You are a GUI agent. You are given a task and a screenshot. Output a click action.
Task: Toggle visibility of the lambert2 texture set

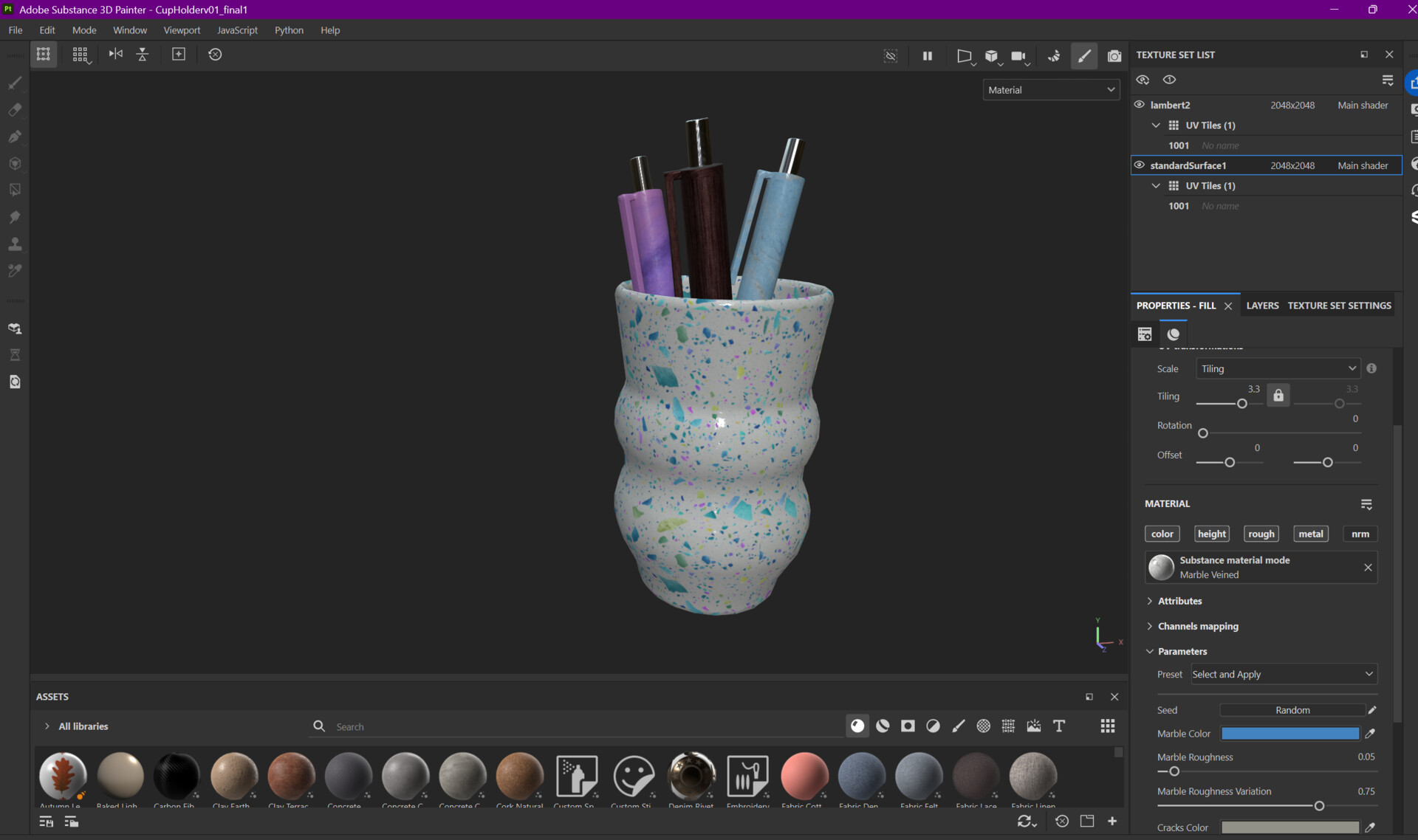pyautogui.click(x=1139, y=105)
